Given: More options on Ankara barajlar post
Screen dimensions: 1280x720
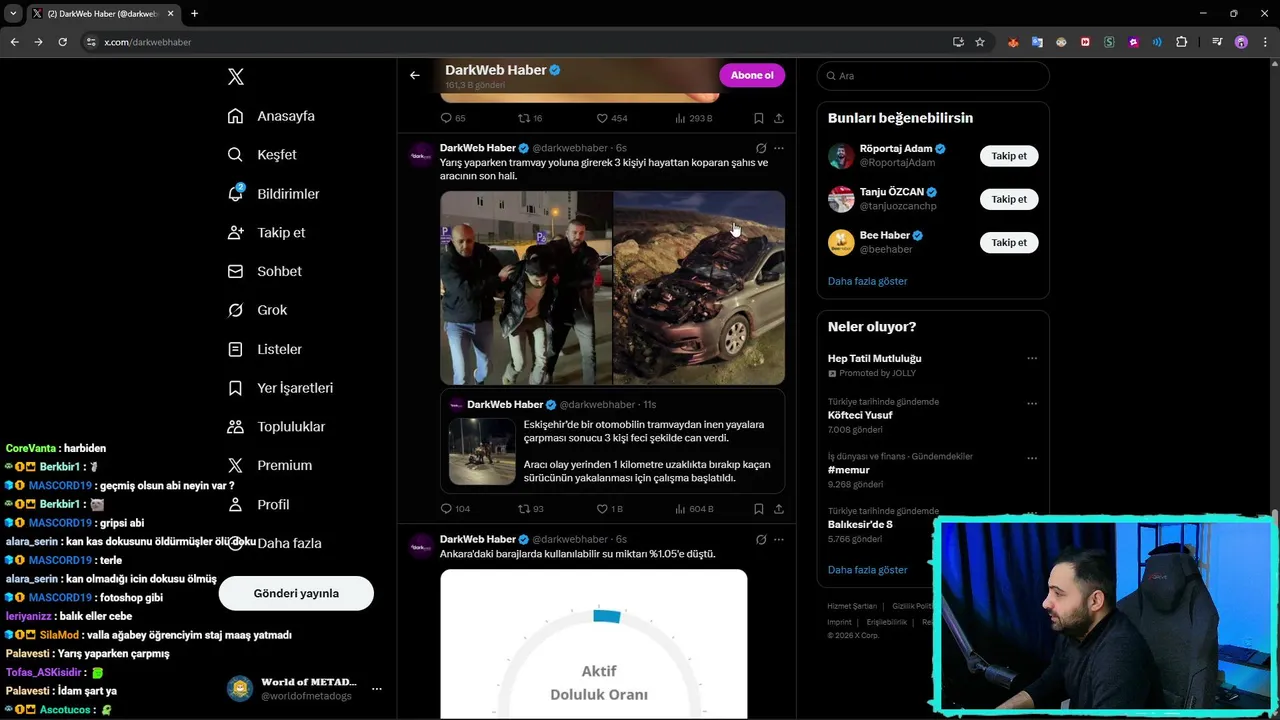Looking at the screenshot, I should click(x=779, y=539).
